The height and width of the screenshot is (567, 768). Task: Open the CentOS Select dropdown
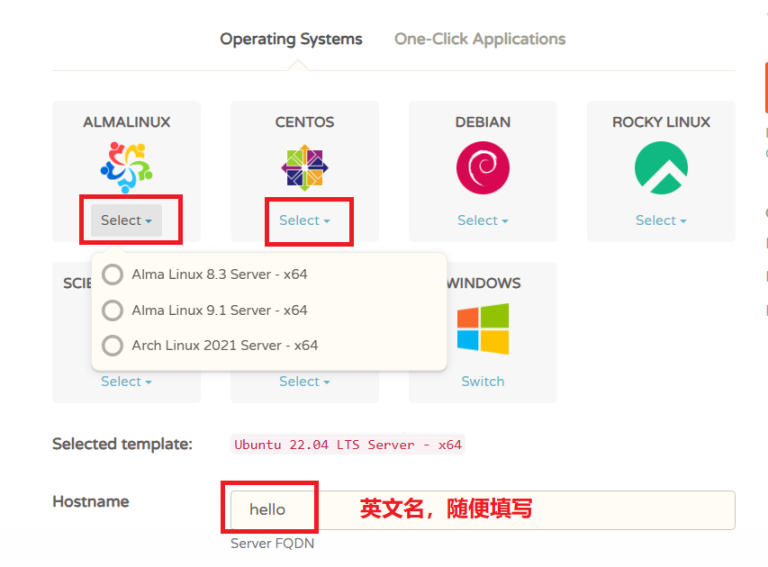[x=304, y=220]
